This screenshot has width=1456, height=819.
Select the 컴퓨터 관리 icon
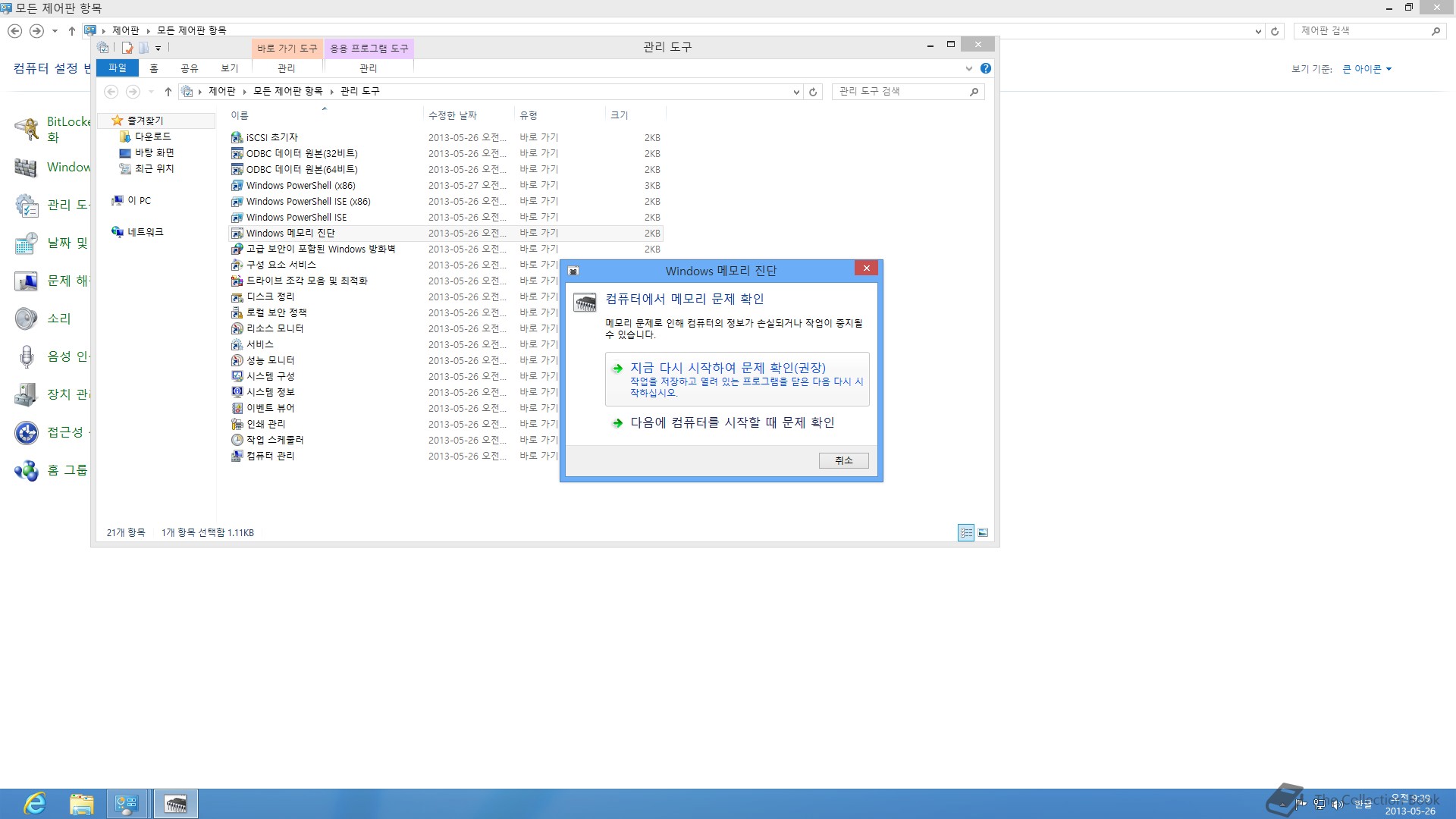click(237, 456)
